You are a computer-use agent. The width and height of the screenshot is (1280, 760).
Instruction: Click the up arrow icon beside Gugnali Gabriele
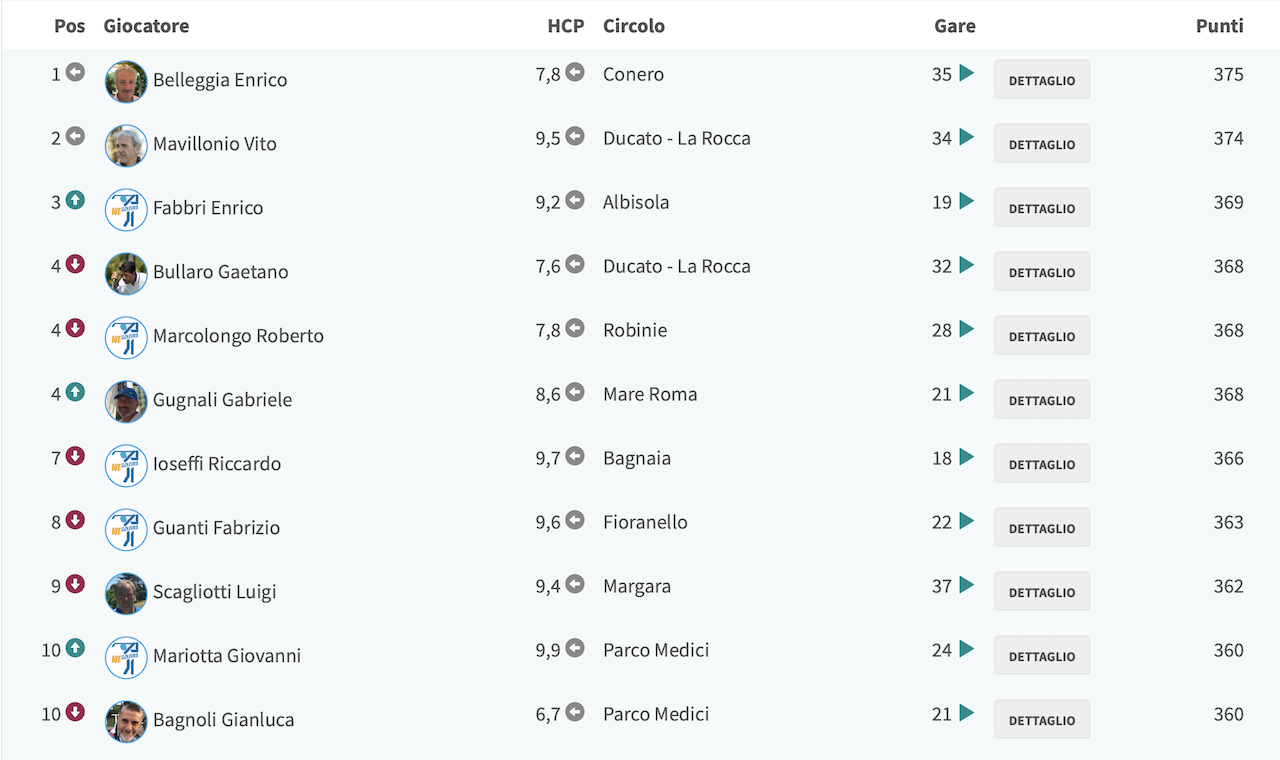tap(75, 393)
